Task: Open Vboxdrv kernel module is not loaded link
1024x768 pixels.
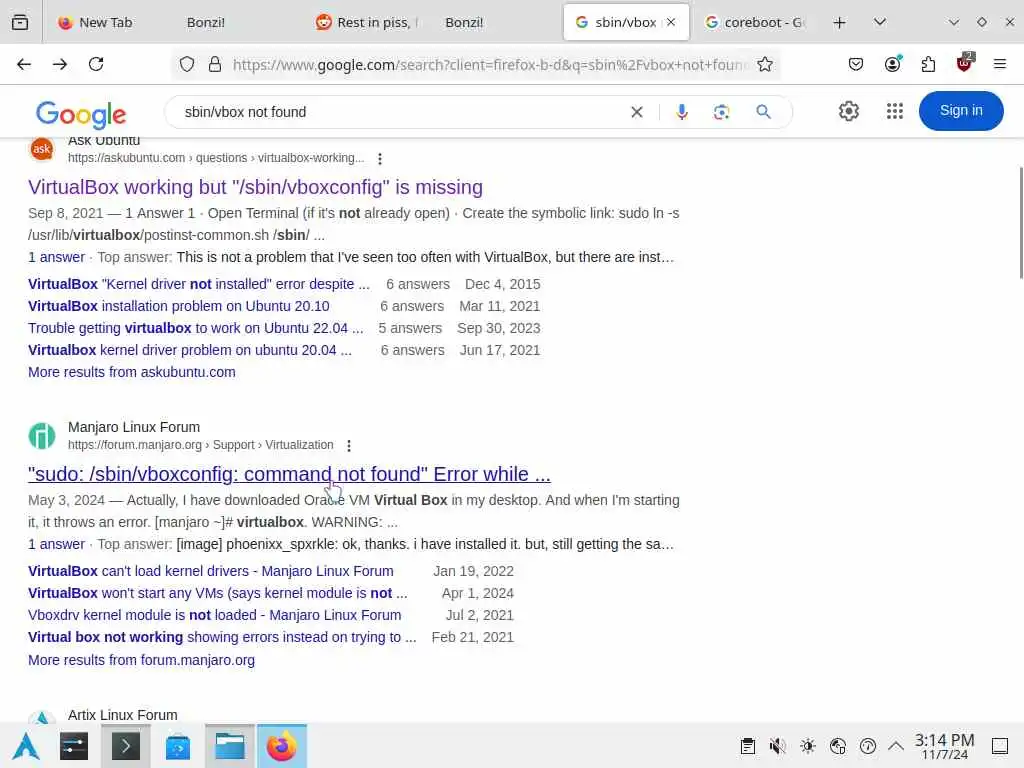Action: 215,615
